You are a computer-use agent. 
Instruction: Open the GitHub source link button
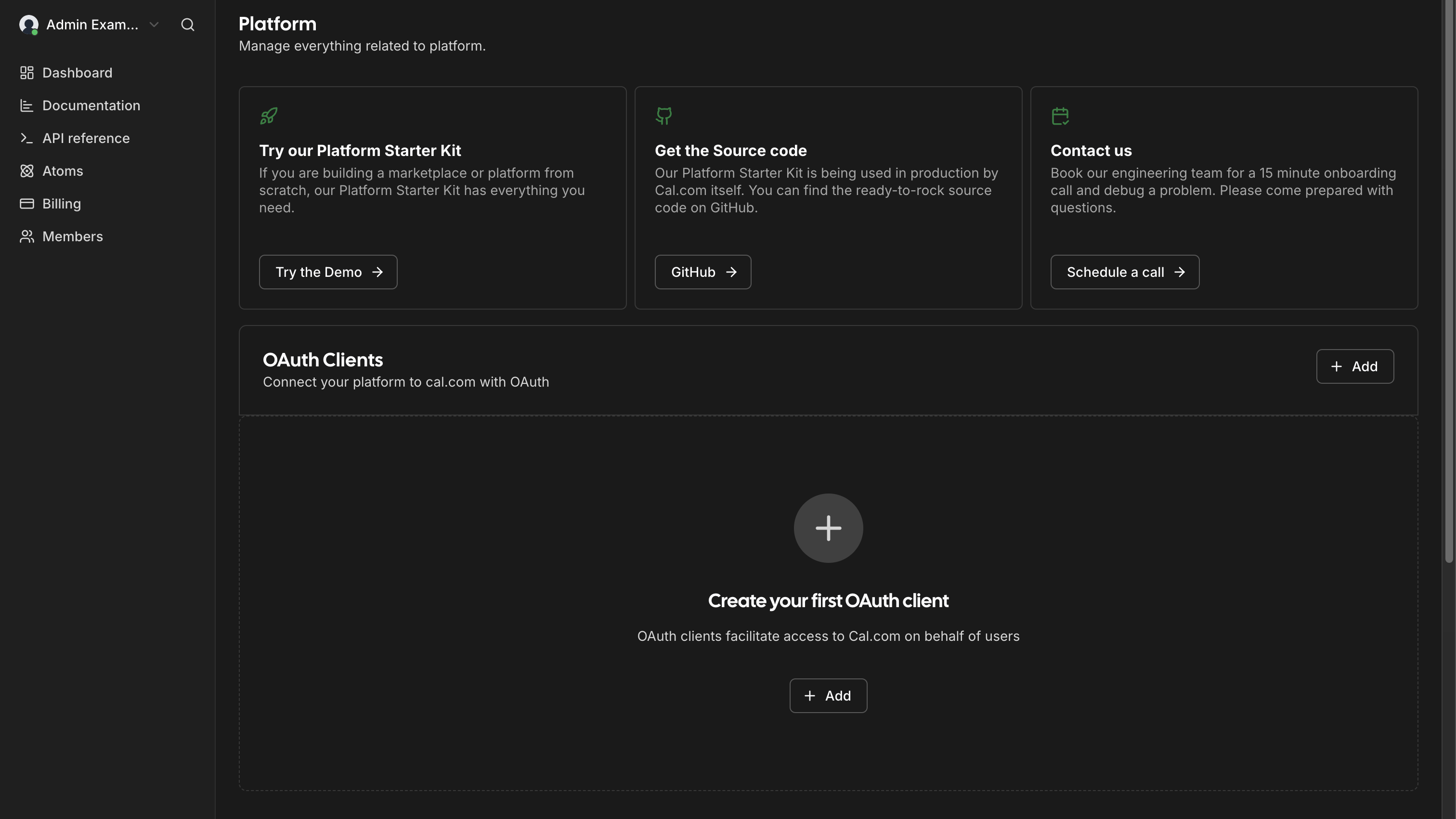tap(702, 273)
